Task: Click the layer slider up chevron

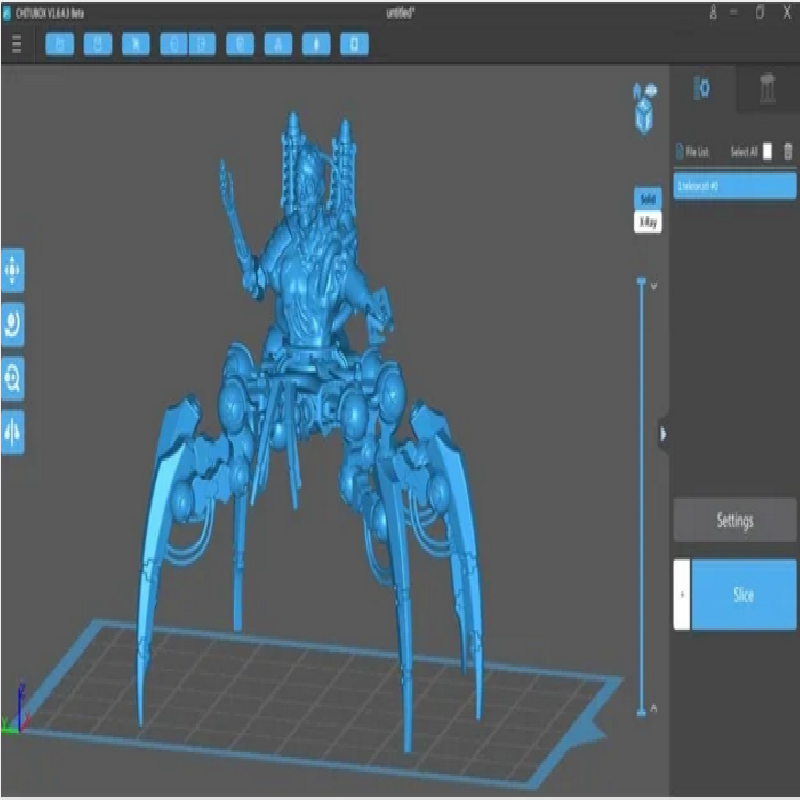Action: pos(654,286)
